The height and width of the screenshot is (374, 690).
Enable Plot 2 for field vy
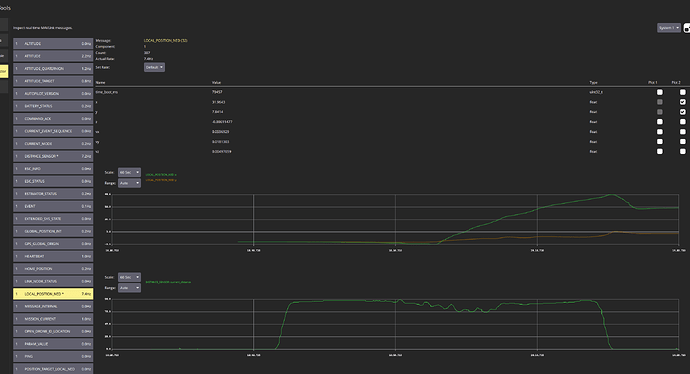pyautogui.click(x=683, y=141)
